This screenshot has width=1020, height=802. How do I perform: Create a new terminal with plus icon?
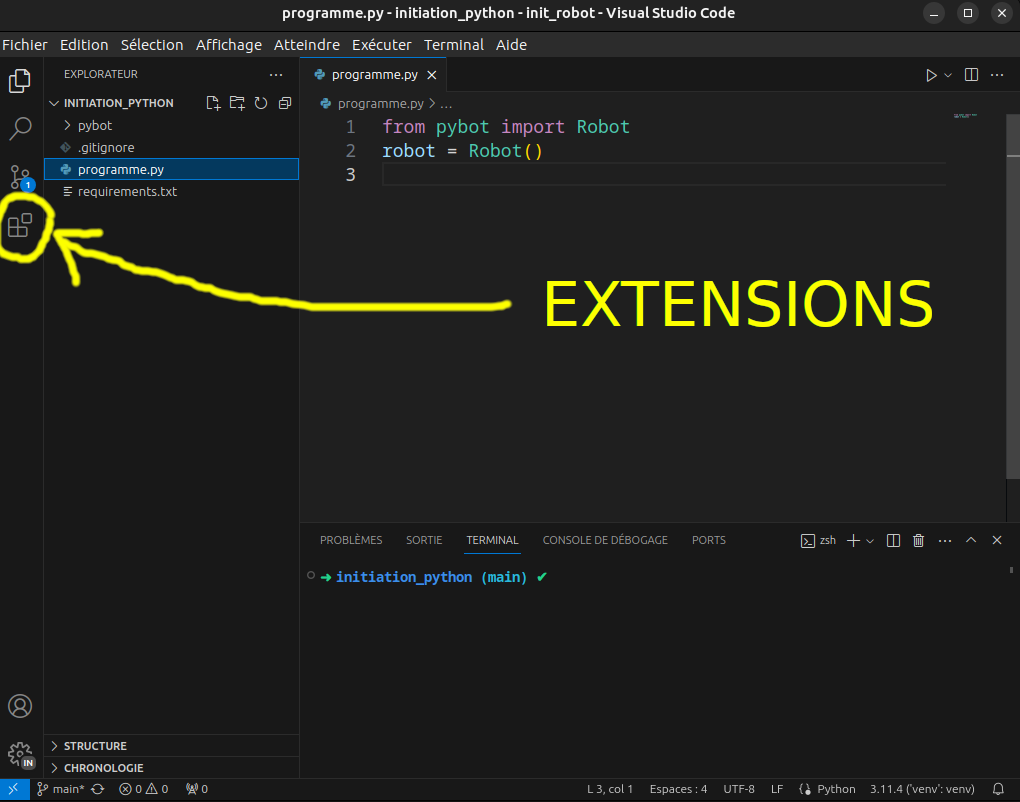(x=853, y=541)
